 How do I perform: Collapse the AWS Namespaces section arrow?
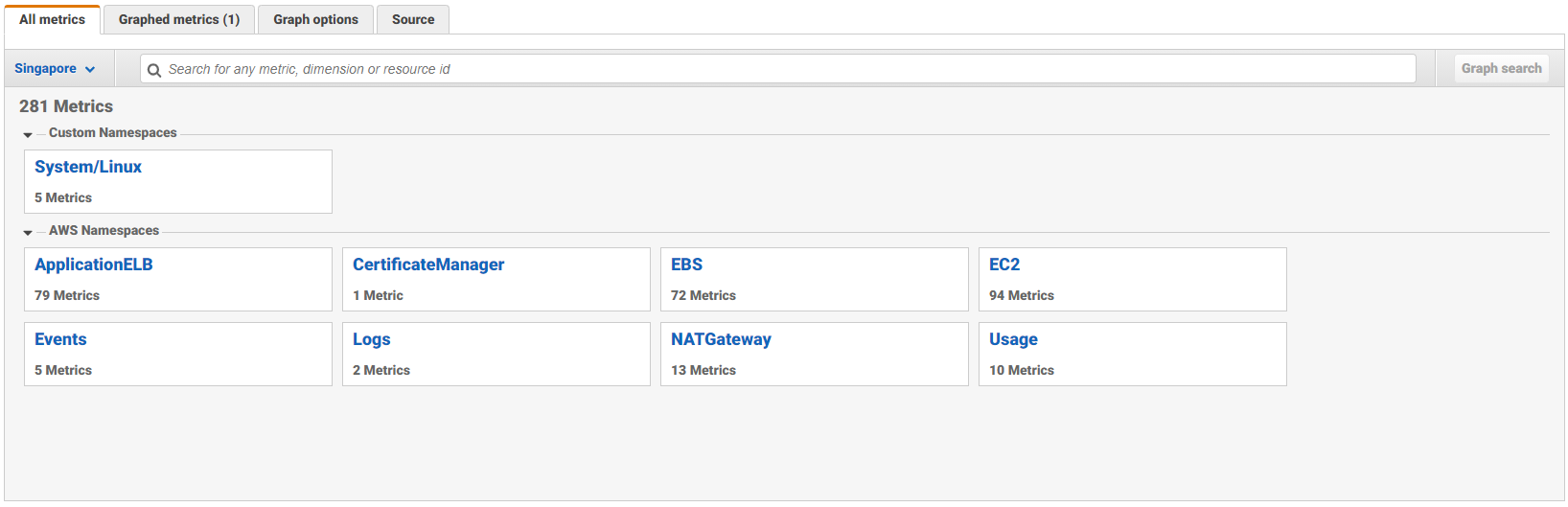click(x=28, y=233)
